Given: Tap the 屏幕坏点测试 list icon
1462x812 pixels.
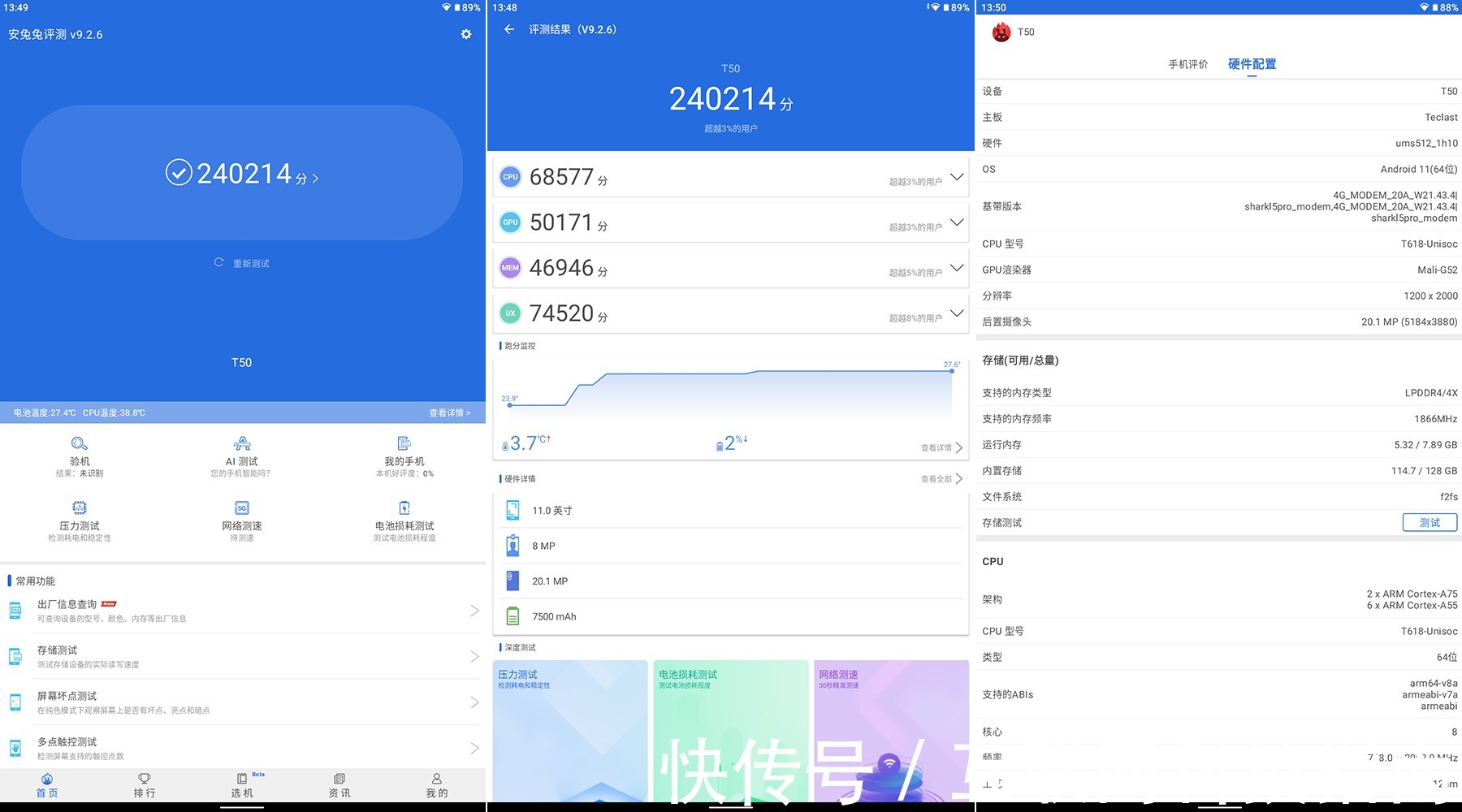Looking at the screenshot, I should click(x=15, y=702).
